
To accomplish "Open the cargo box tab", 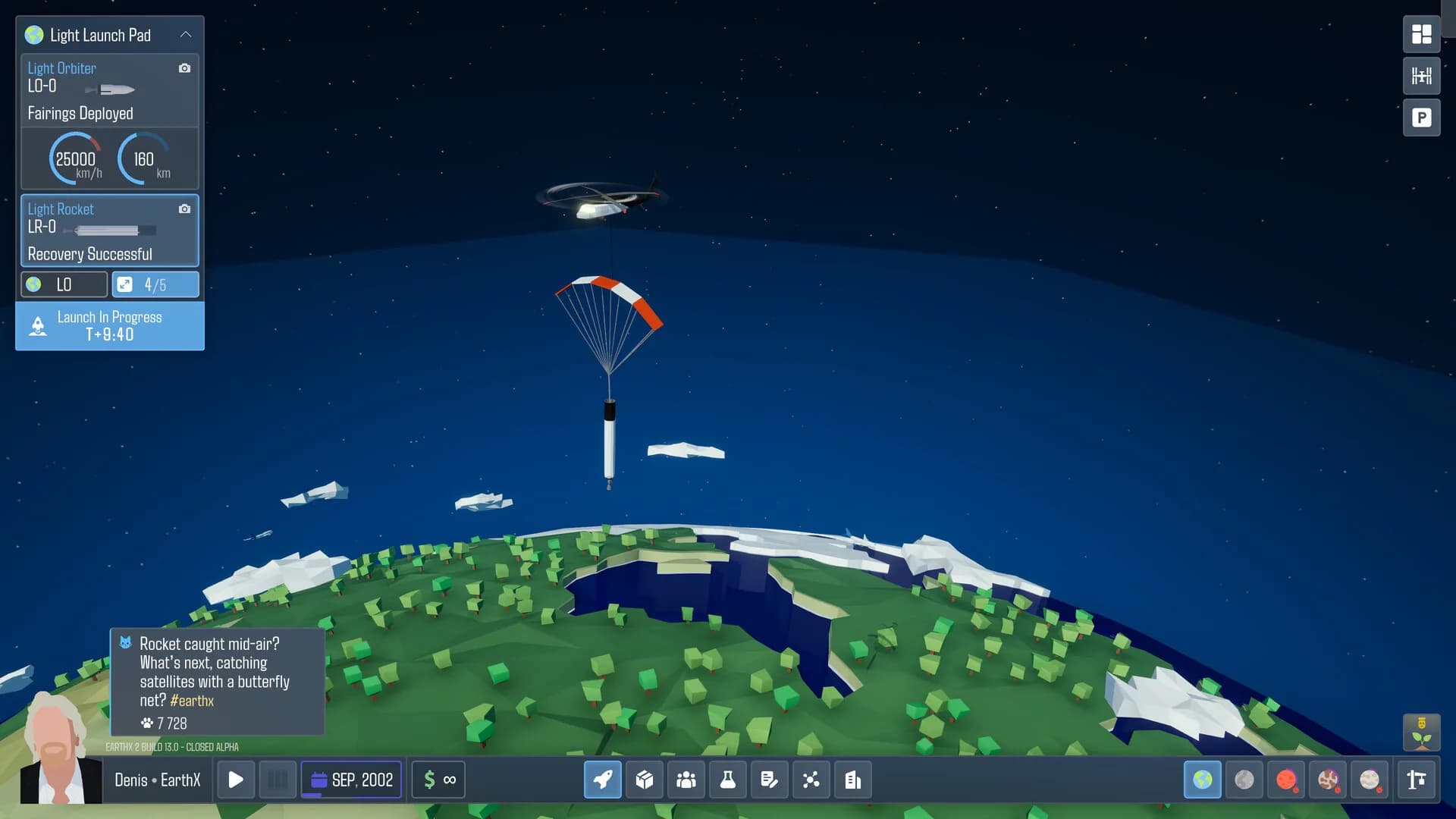I will click(645, 780).
